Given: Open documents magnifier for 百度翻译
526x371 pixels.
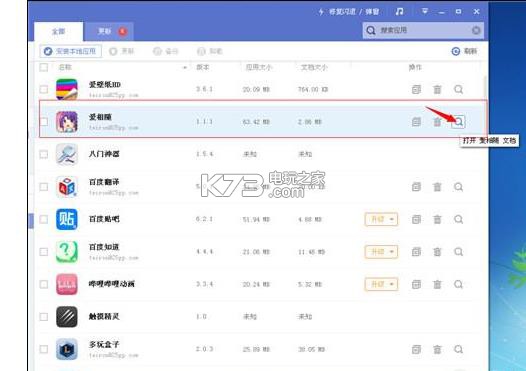Looking at the screenshot, I should click(x=459, y=187).
